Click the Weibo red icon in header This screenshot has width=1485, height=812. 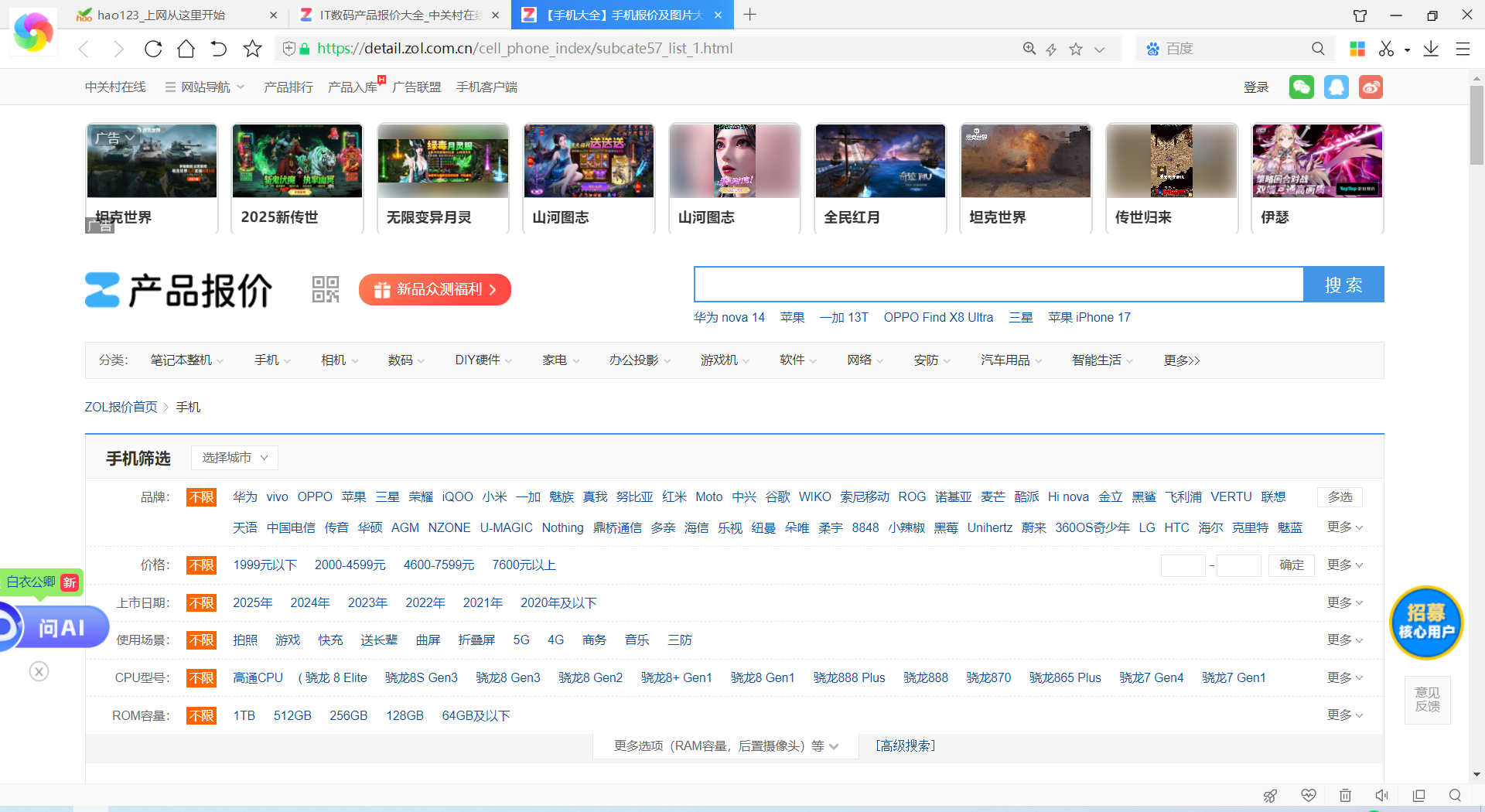click(1371, 87)
